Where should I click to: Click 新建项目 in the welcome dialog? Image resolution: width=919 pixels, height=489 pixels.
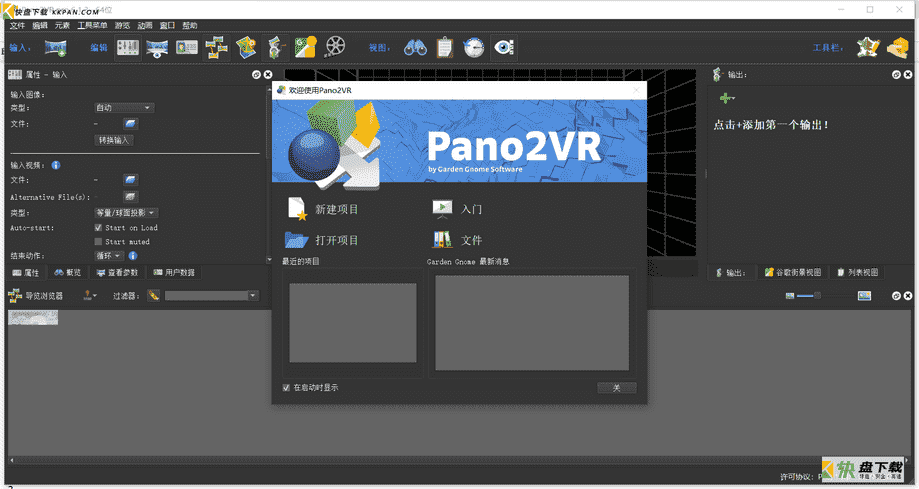[323, 209]
